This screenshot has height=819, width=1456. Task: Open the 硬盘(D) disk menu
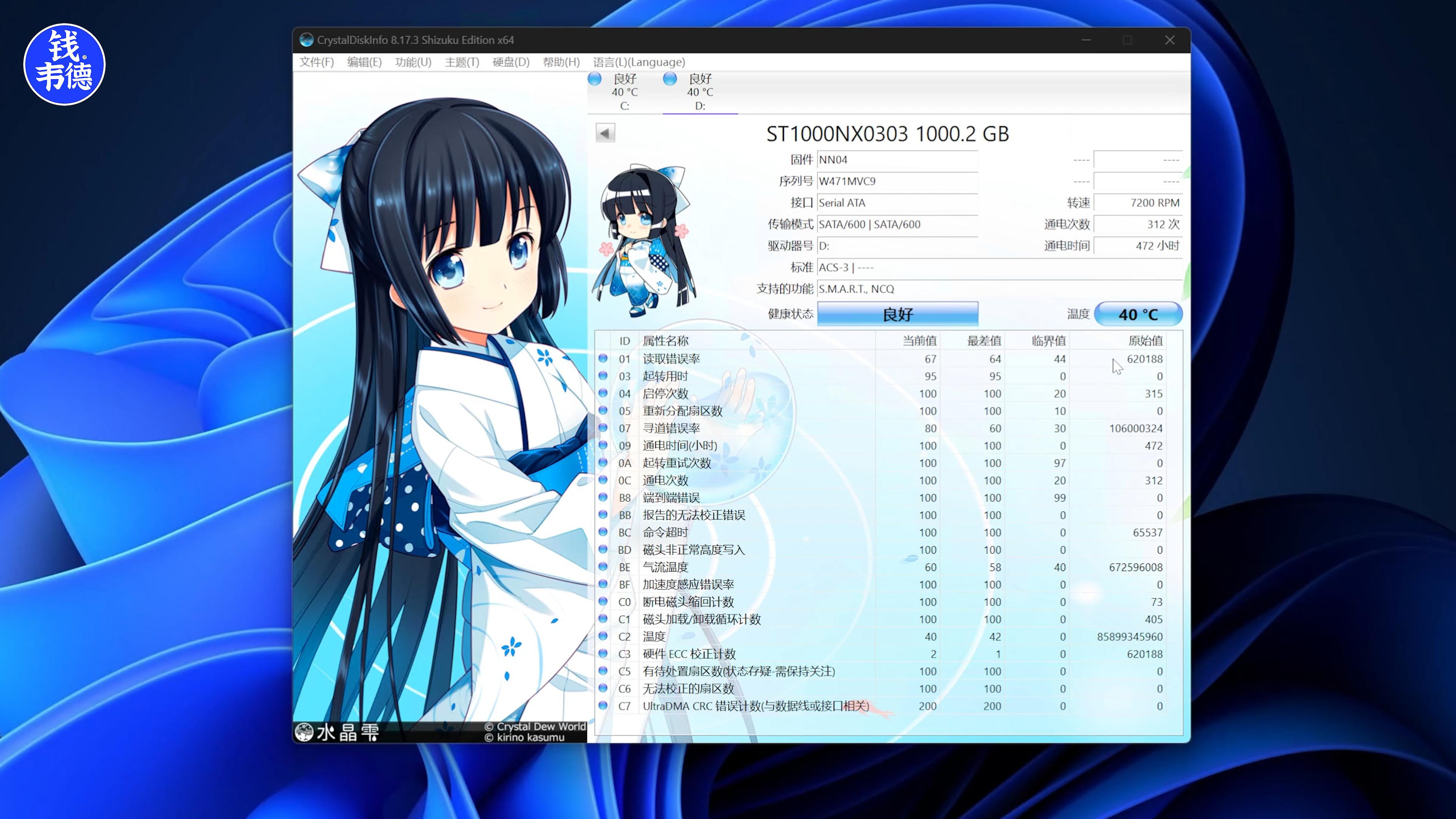coord(510,62)
